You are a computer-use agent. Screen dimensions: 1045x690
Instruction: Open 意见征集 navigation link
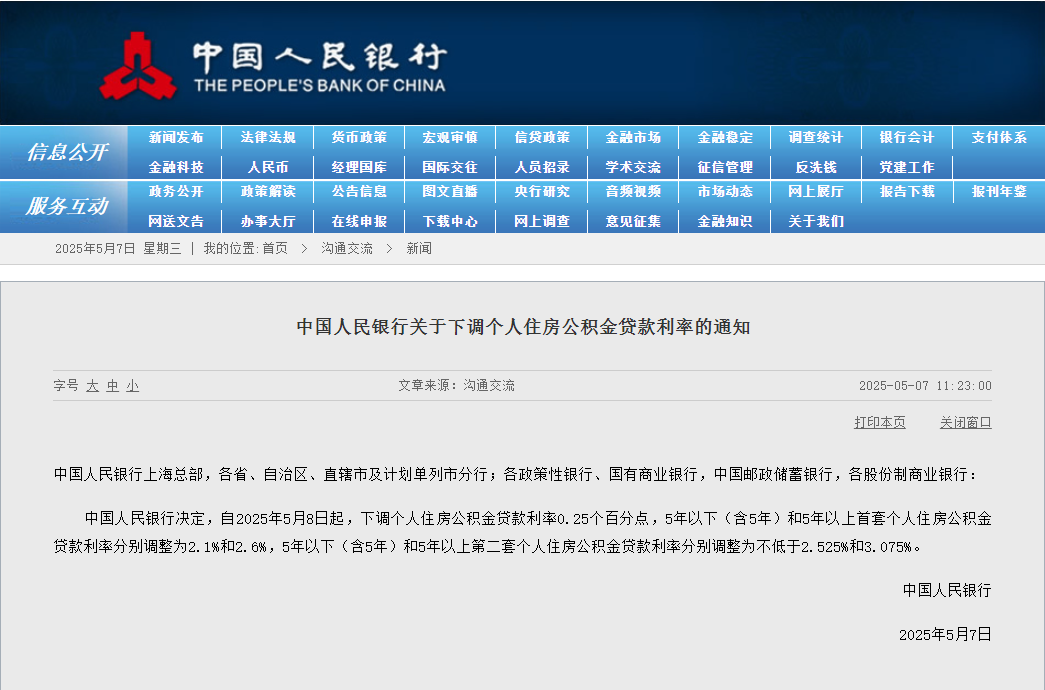633,221
